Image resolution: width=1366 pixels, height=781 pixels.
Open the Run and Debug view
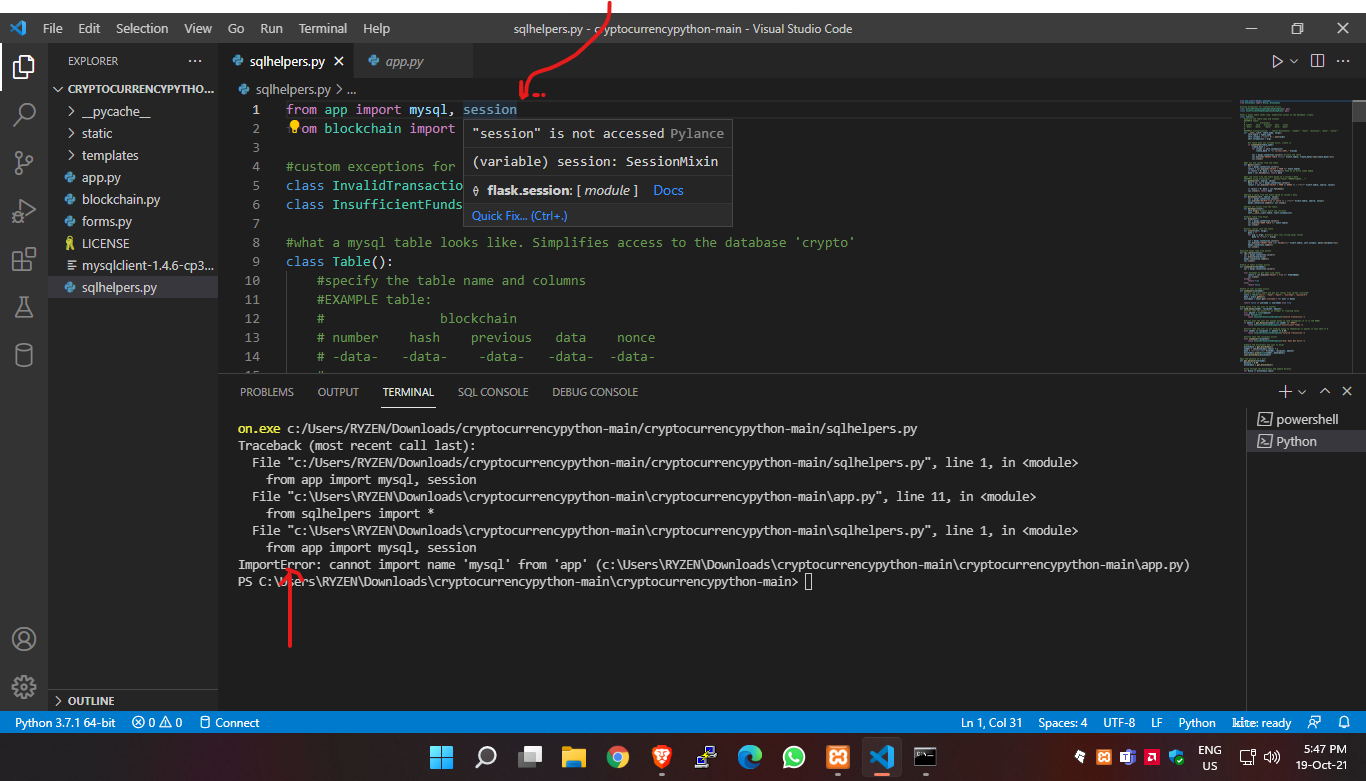[23, 211]
